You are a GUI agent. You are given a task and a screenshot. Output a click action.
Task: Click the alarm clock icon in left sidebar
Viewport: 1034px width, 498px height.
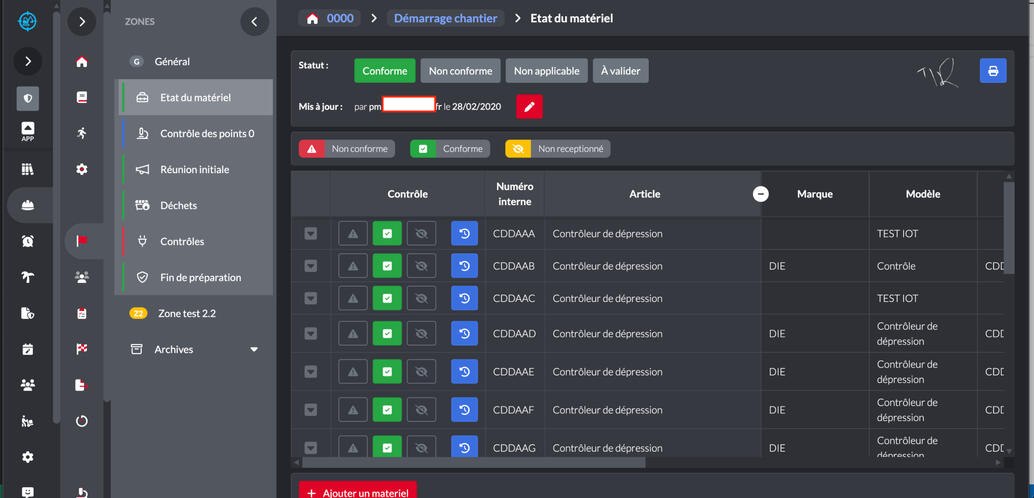27,241
